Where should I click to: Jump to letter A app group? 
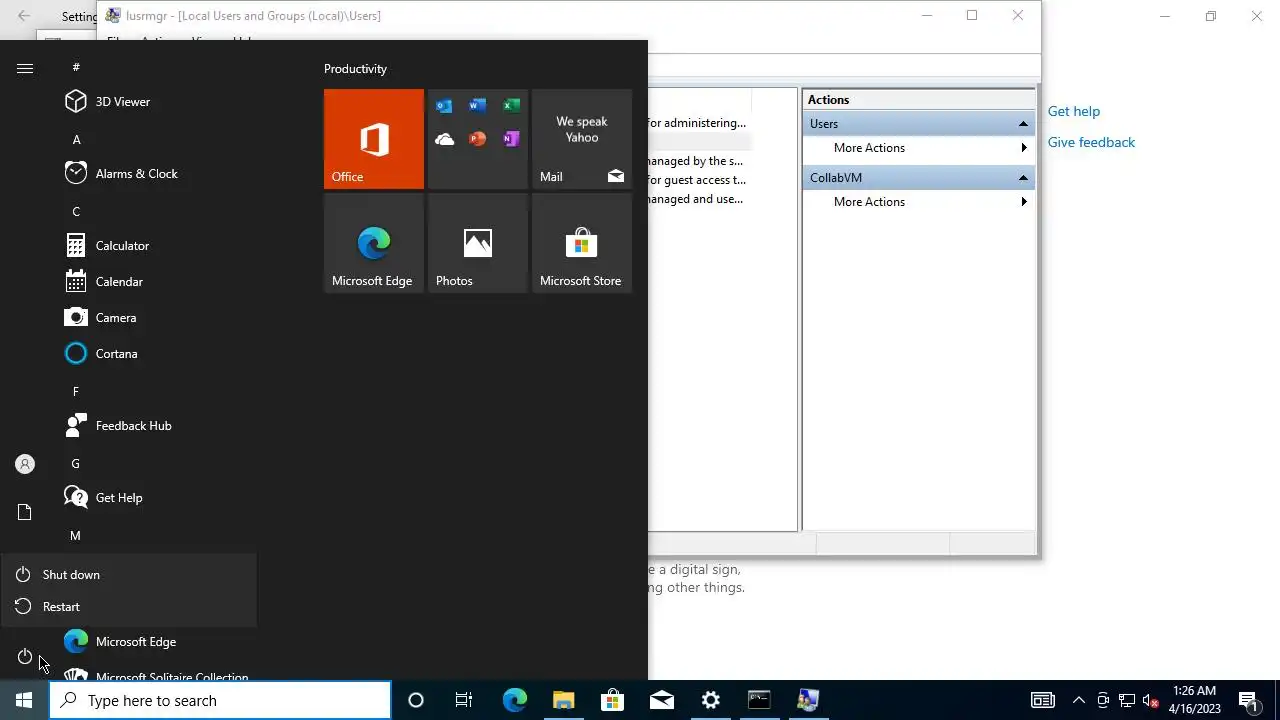click(76, 139)
